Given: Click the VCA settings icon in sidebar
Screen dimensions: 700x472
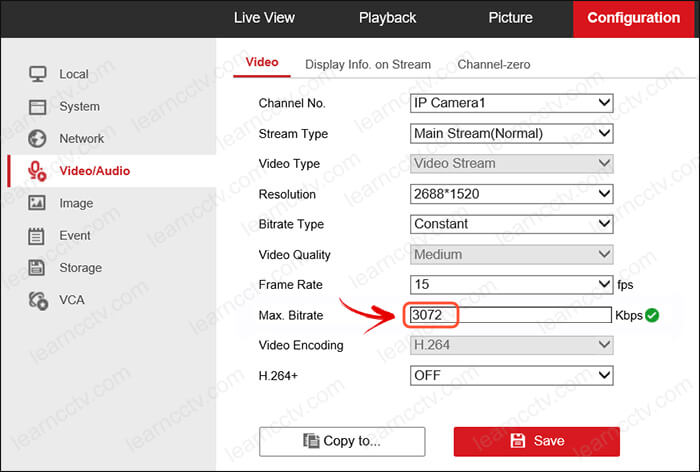Looking at the screenshot, I should [38, 299].
